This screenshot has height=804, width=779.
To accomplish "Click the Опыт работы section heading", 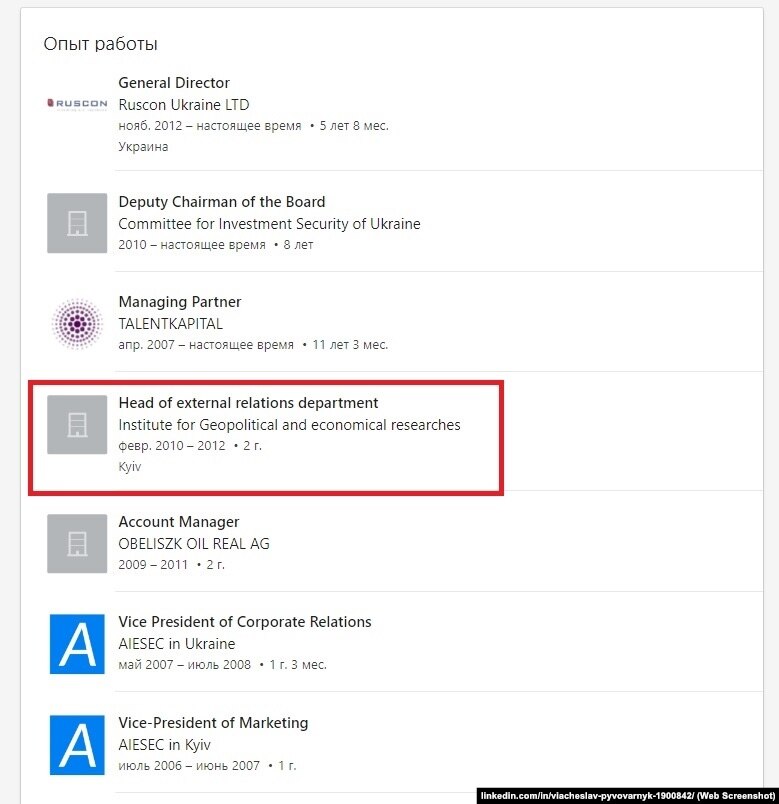I will 101,44.
